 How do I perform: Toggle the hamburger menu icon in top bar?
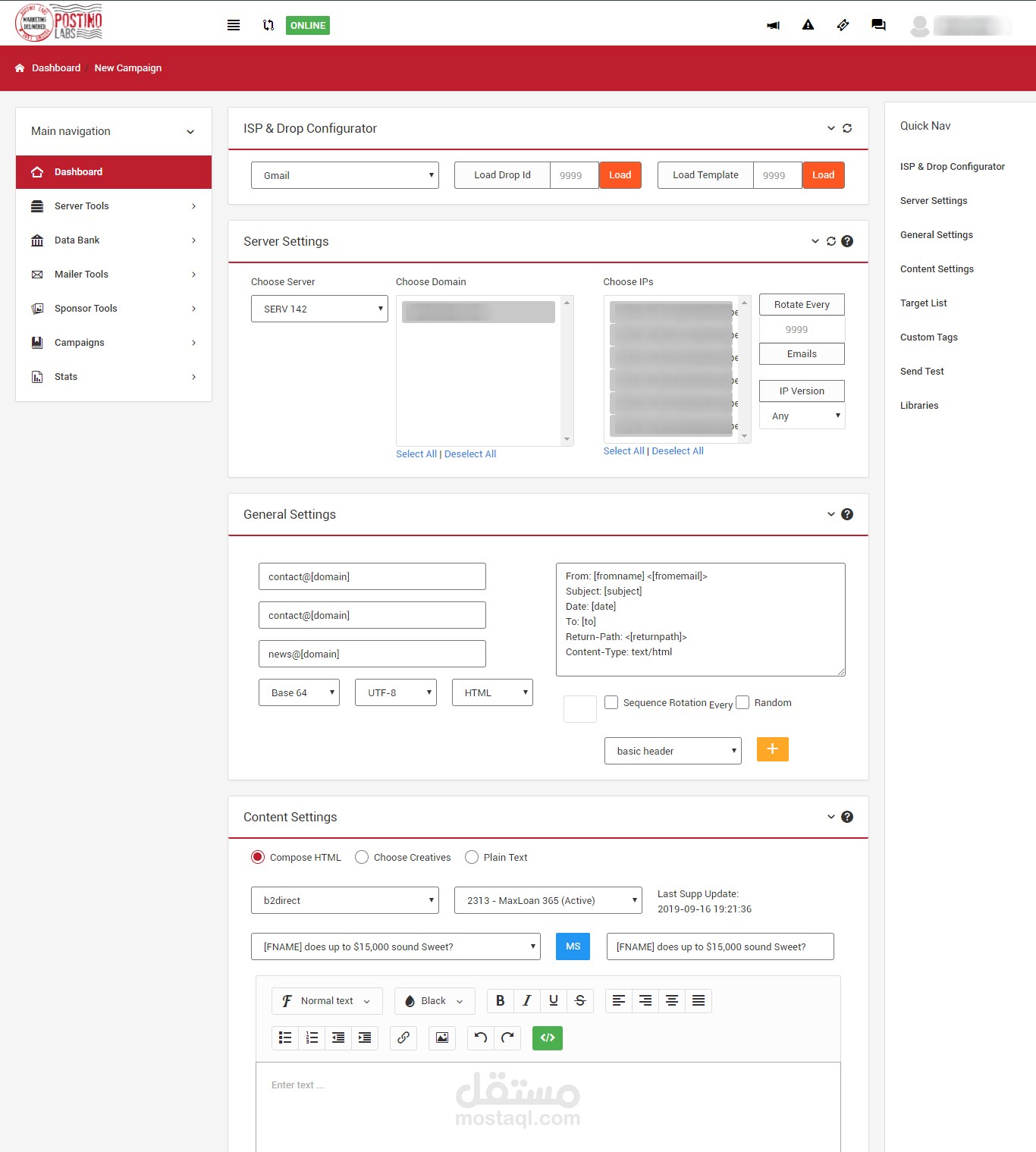click(234, 25)
